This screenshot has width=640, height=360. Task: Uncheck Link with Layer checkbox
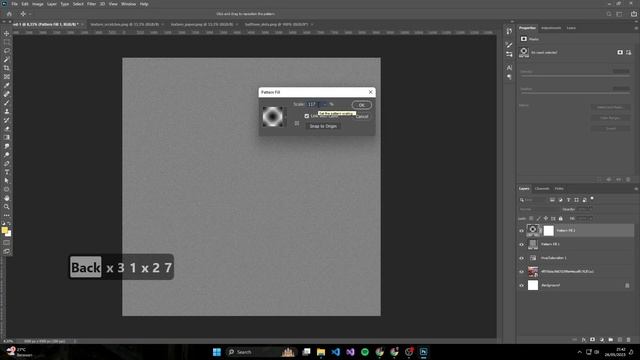(x=307, y=116)
